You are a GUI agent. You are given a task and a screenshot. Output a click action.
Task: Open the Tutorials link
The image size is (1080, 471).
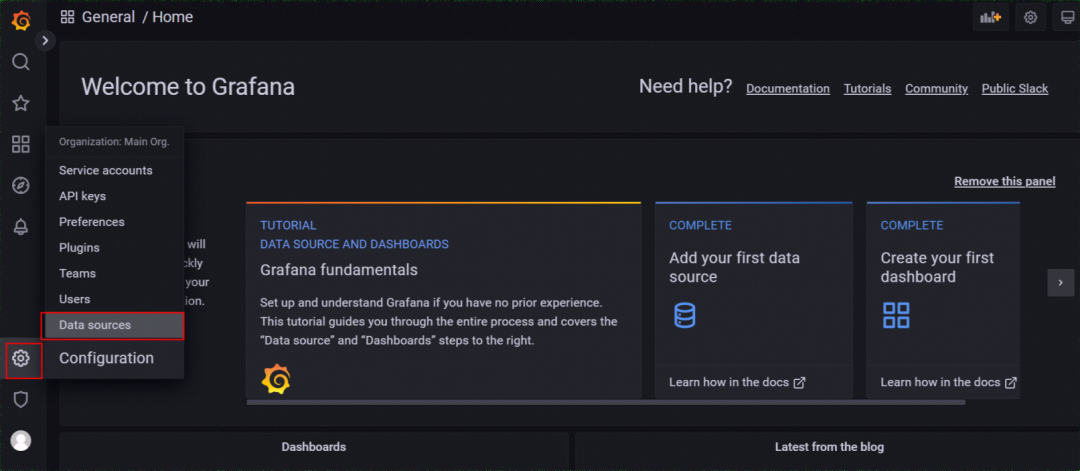point(867,89)
